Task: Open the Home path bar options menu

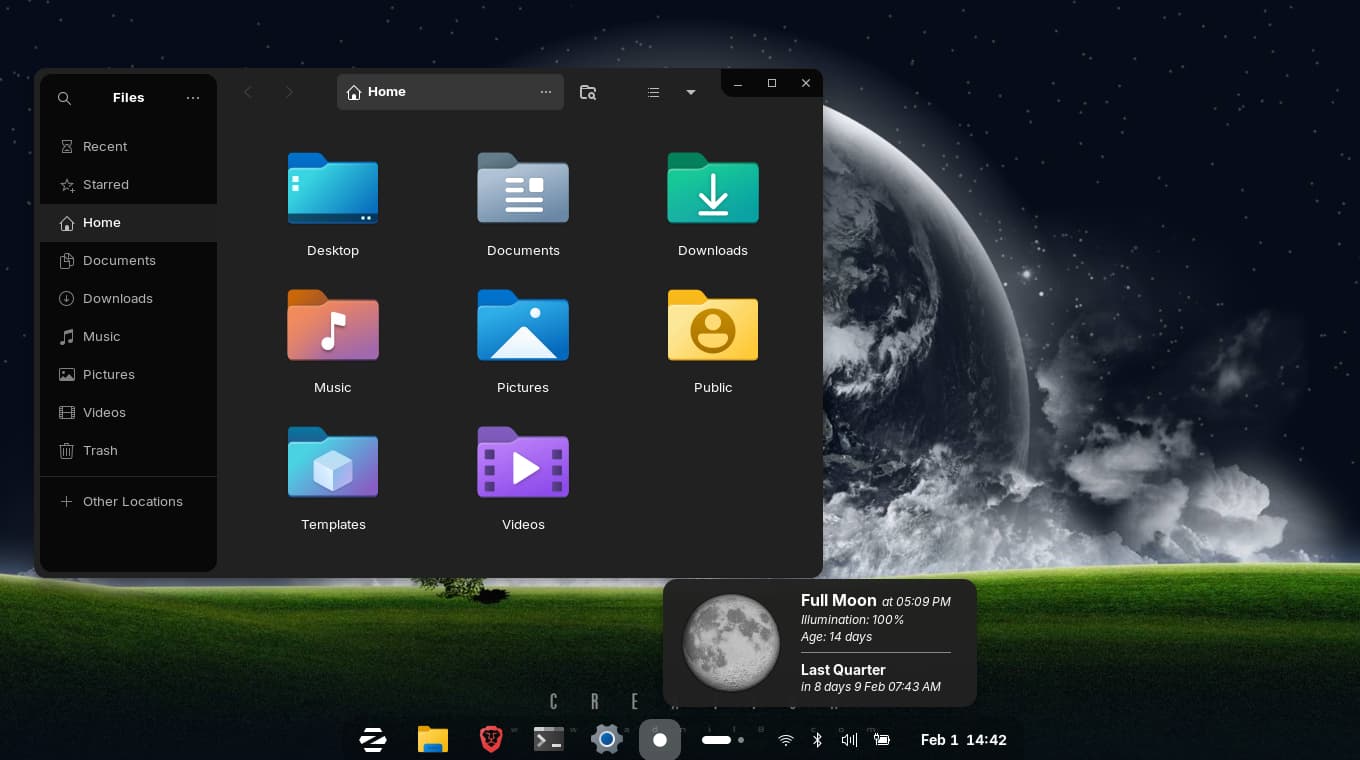Action: tap(545, 92)
